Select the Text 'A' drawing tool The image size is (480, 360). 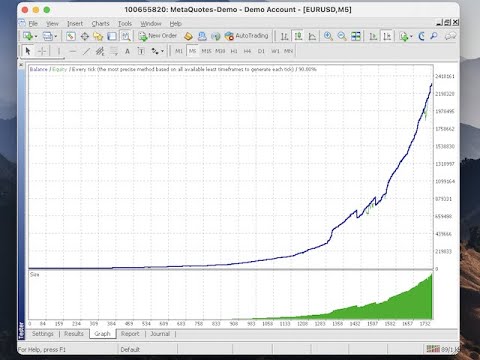pos(127,51)
